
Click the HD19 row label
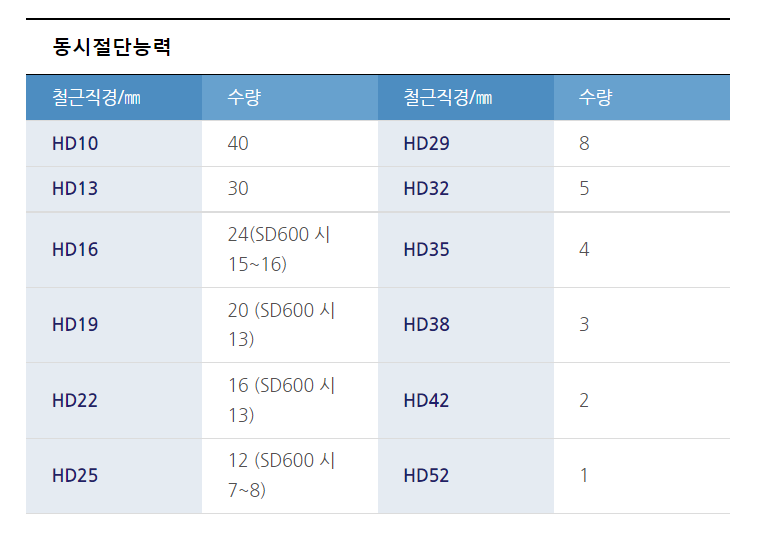pos(75,325)
